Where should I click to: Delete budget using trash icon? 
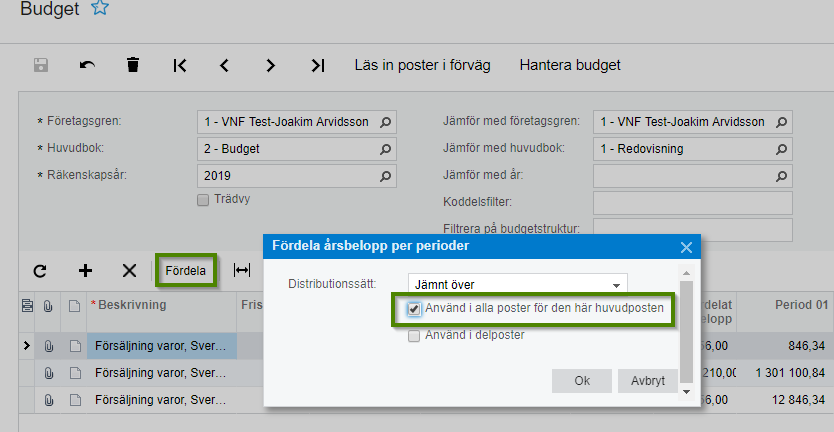(x=133, y=65)
